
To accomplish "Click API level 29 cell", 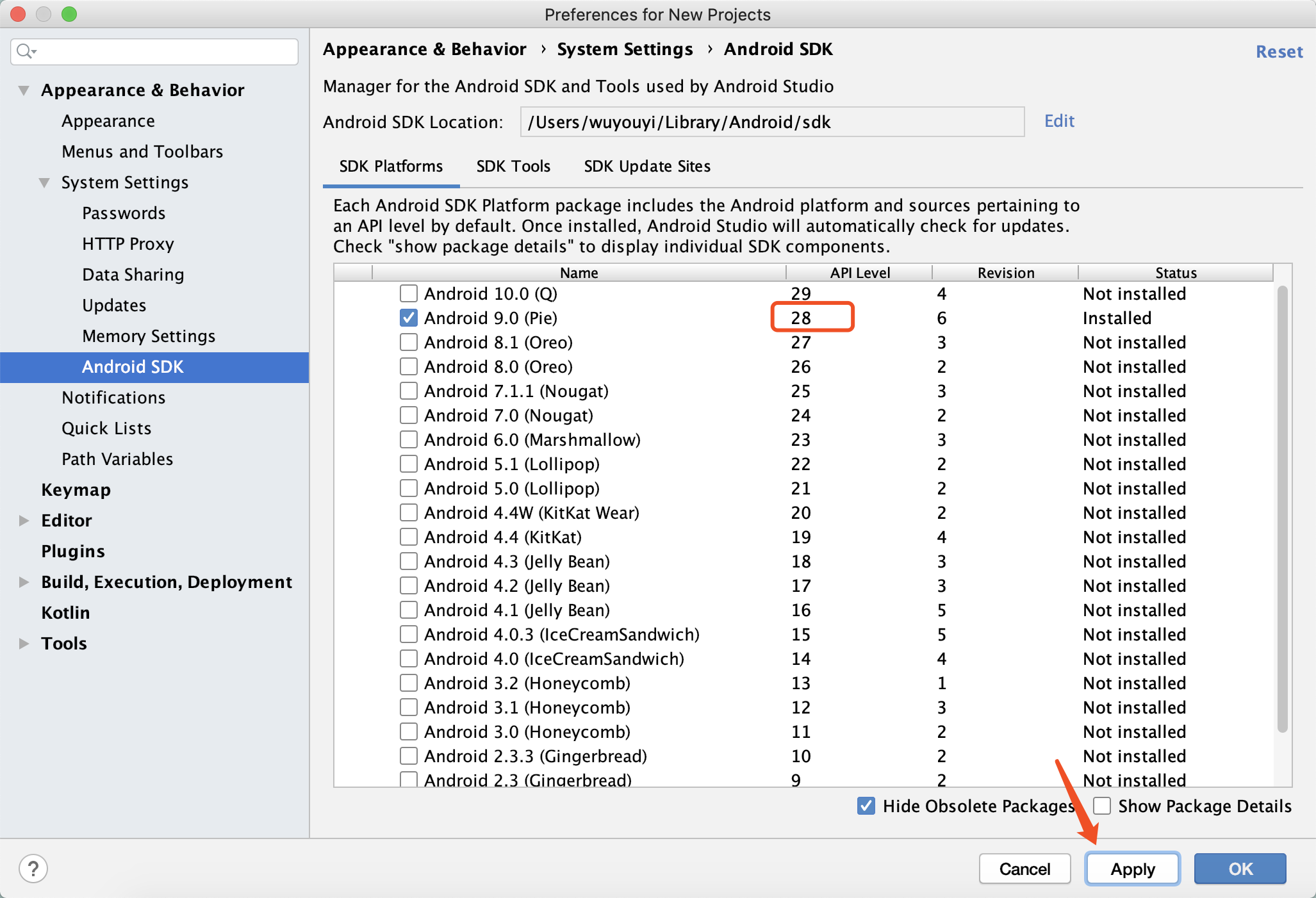I will (x=801, y=294).
